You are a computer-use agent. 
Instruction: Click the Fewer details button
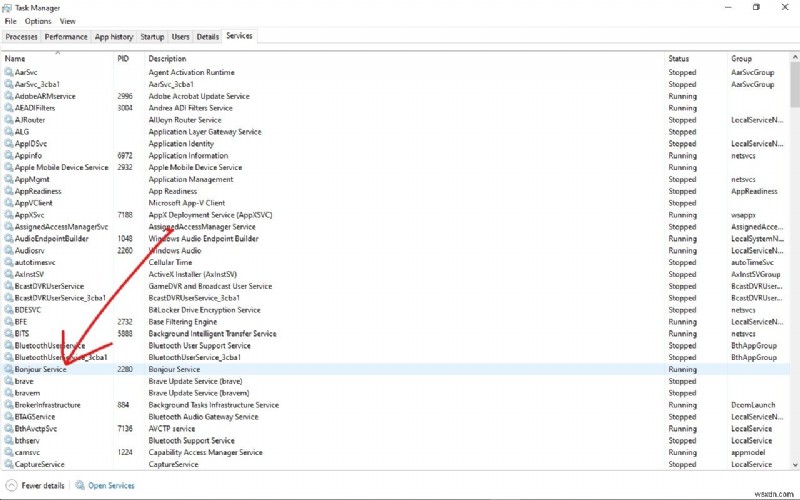pyautogui.click(x=35, y=485)
